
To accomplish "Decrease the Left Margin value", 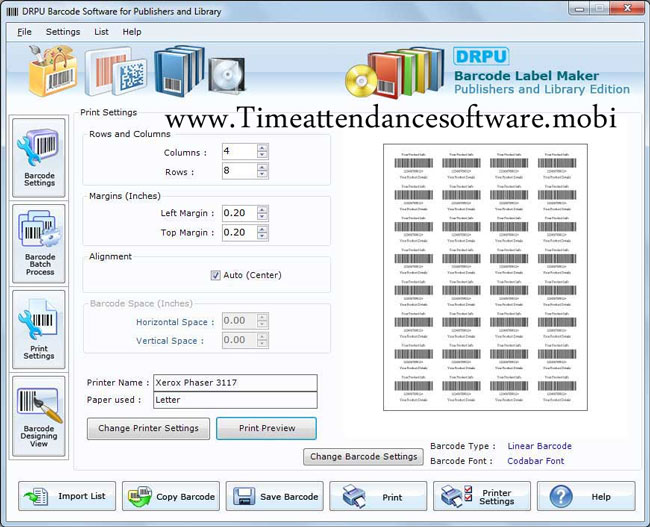I will [262, 217].
